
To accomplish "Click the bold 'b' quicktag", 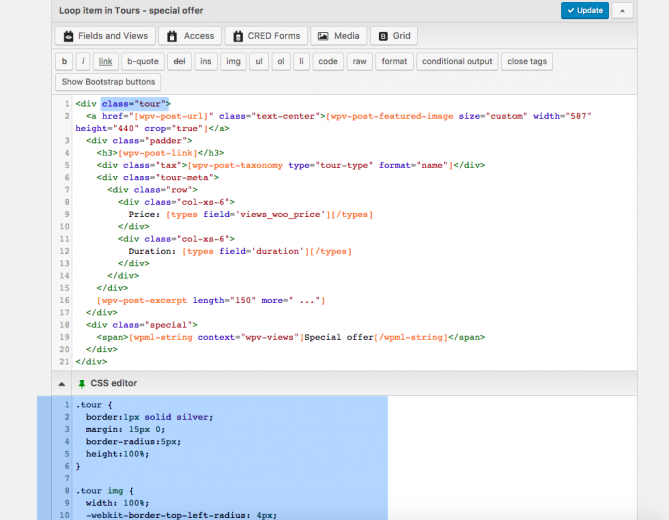I will click(x=64, y=61).
